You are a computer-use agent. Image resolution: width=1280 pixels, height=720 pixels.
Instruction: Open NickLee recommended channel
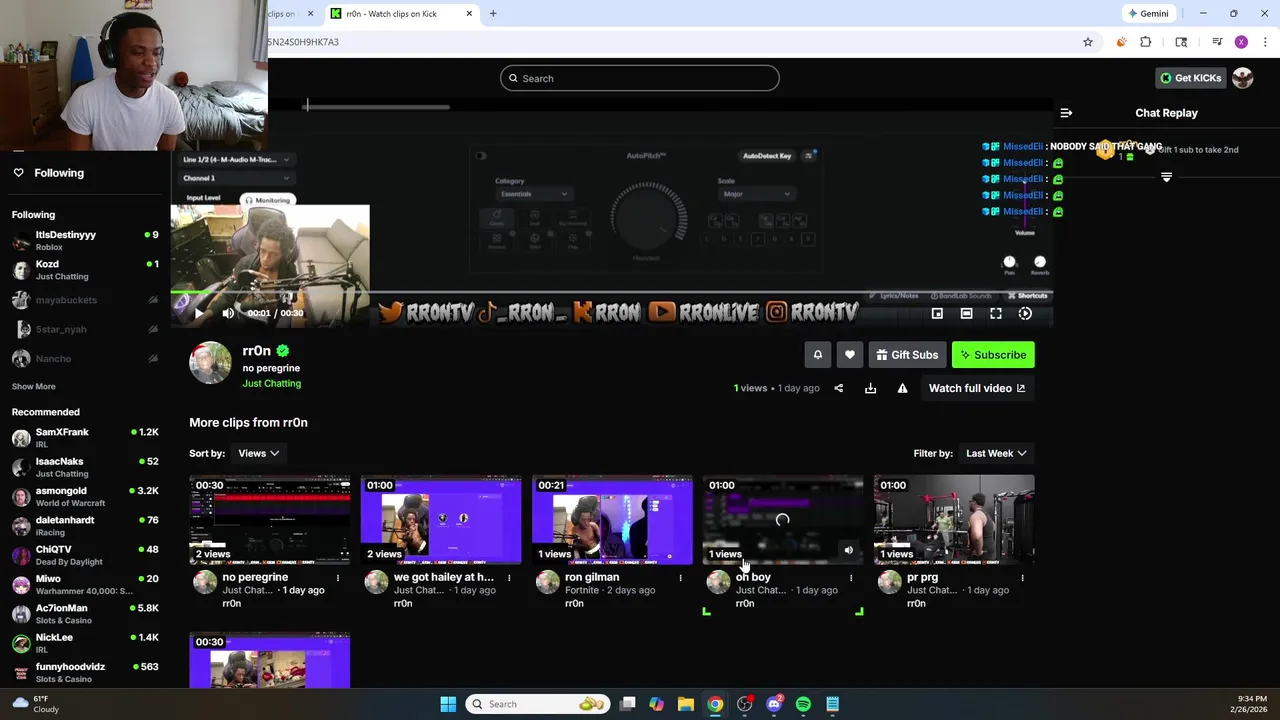85,643
